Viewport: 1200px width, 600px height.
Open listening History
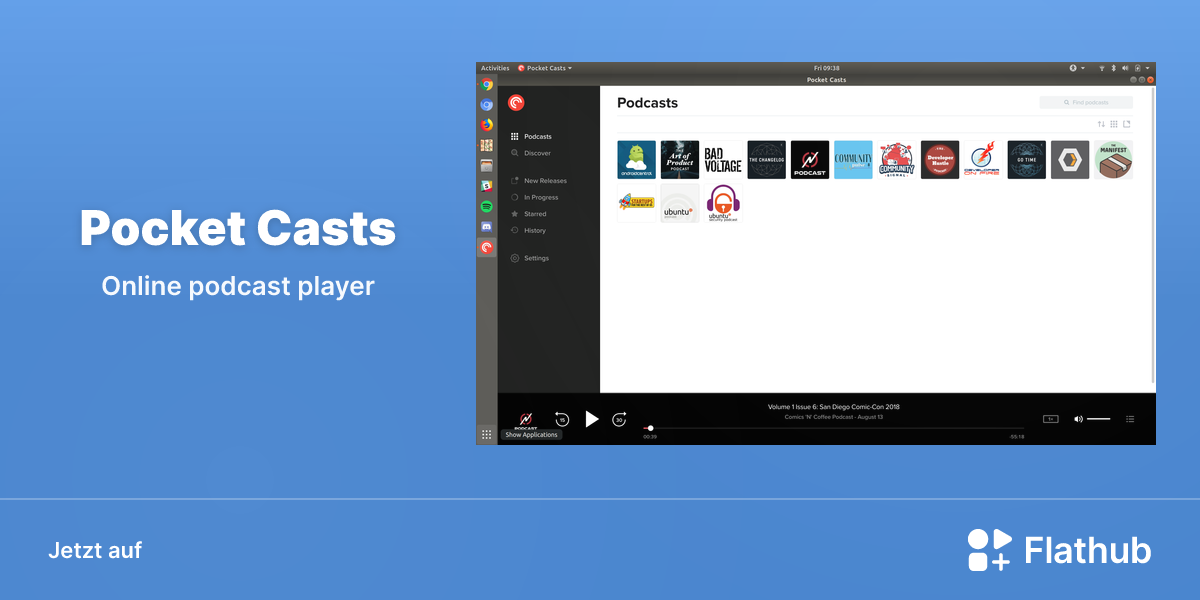tap(528, 230)
